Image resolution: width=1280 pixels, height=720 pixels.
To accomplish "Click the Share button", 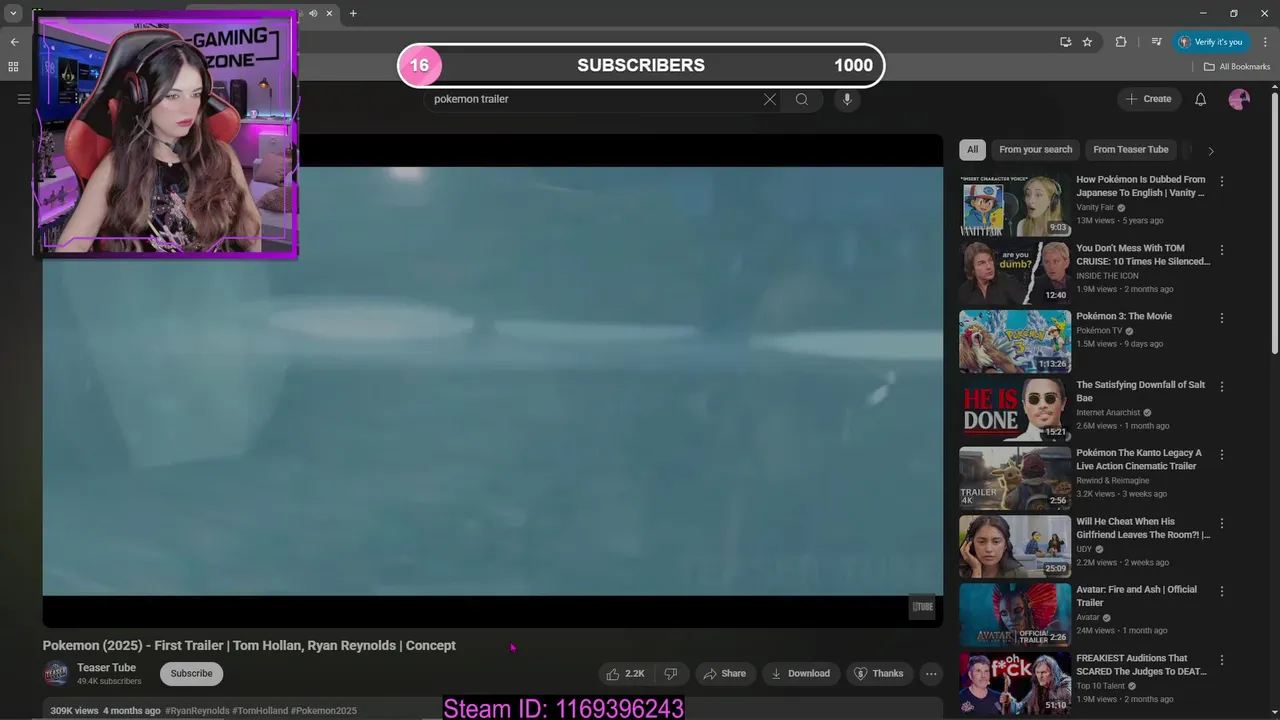I will pos(724,674).
